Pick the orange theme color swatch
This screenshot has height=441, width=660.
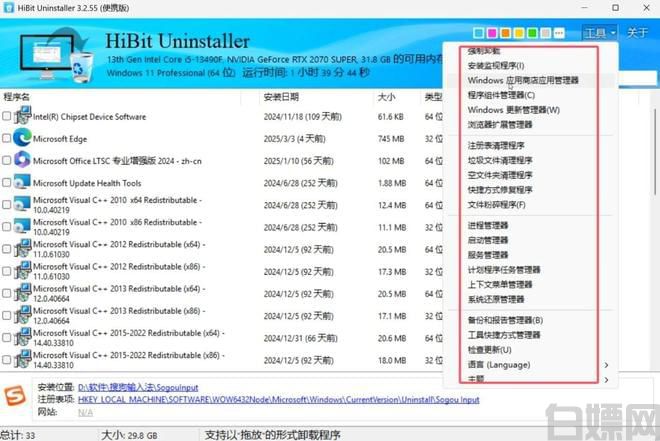(x=506, y=33)
